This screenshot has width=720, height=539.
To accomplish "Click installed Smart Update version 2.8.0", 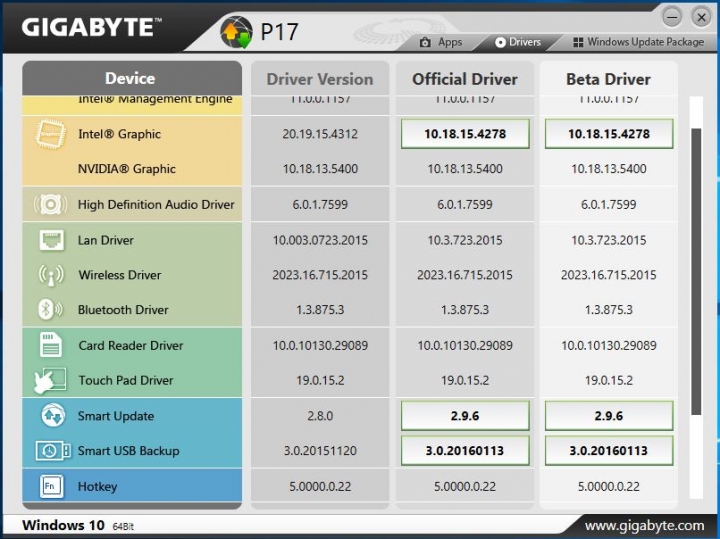I will [x=320, y=416].
